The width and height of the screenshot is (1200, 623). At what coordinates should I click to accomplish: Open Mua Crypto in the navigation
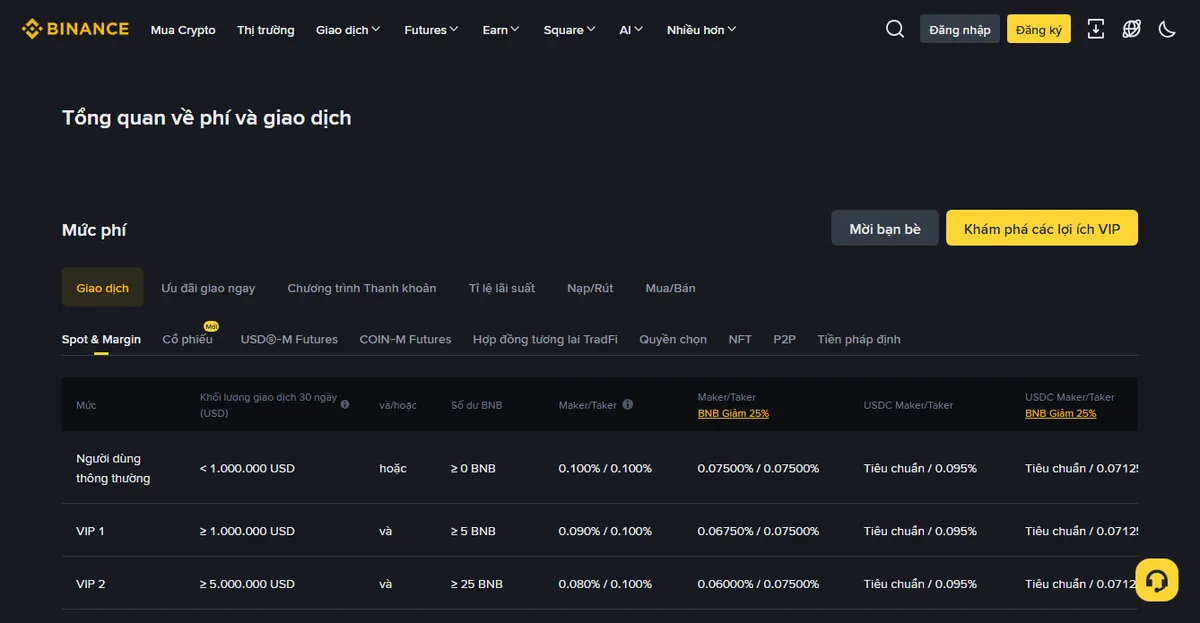point(183,30)
